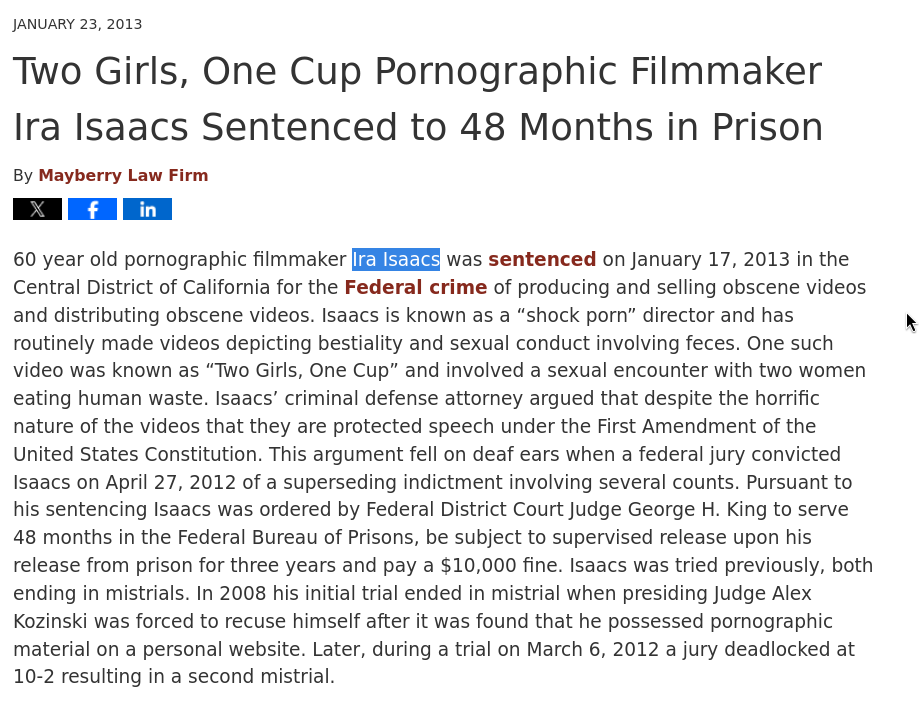Click the January 23, 2013 date
The height and width of the screenshot is (704, 919).
pyautogui.click(x=77, y=24)
